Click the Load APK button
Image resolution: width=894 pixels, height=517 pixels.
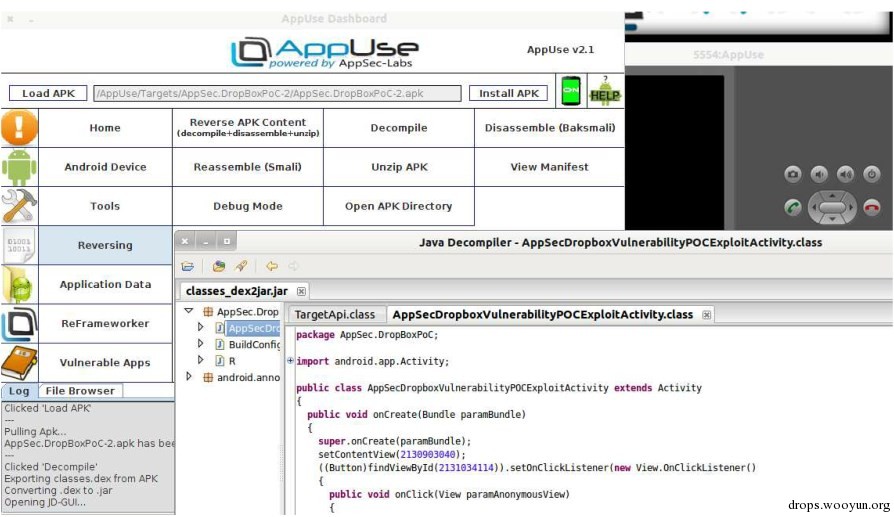pos(48,93)
